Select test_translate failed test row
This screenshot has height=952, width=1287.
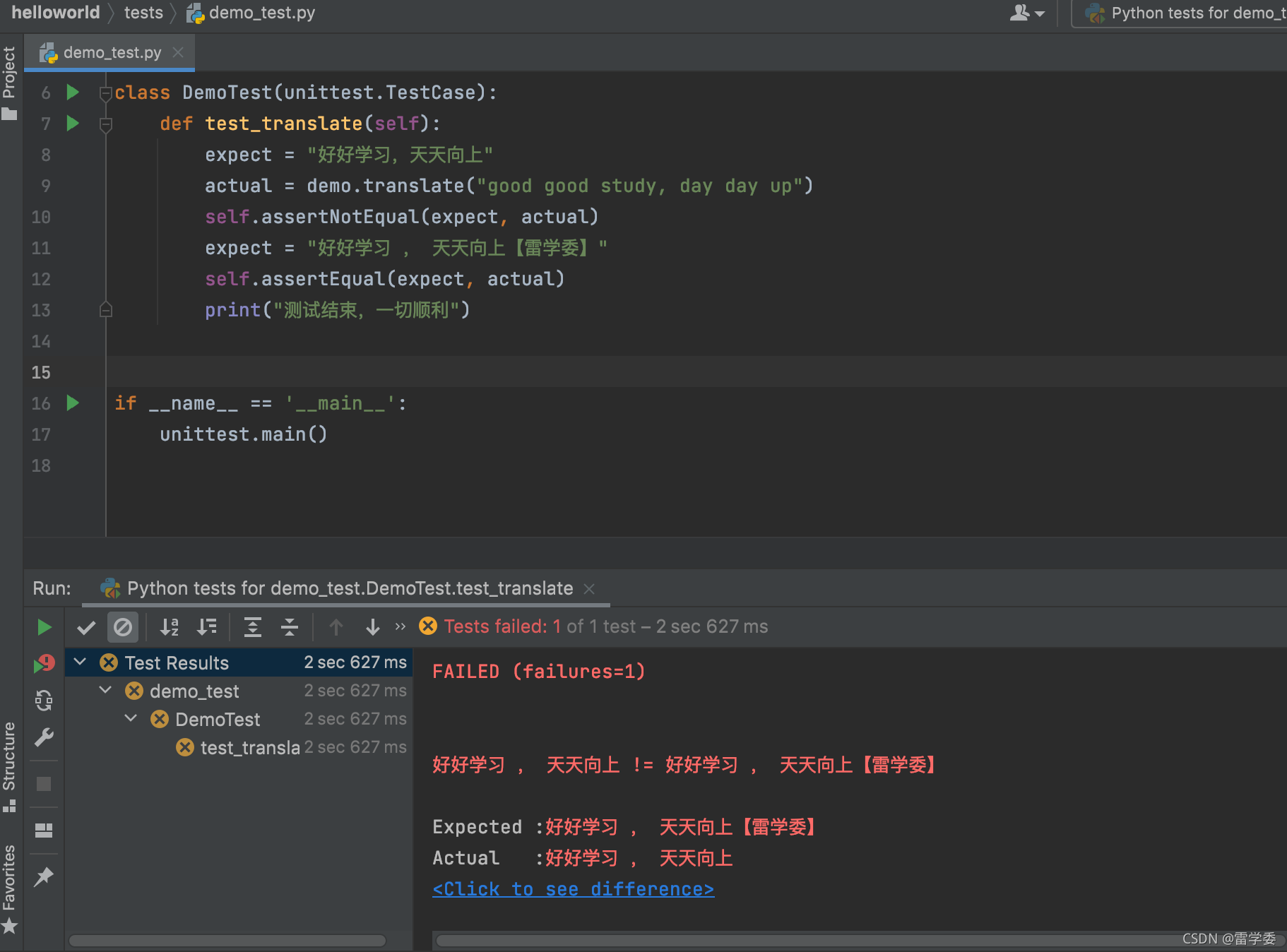[x=239, y=747]
